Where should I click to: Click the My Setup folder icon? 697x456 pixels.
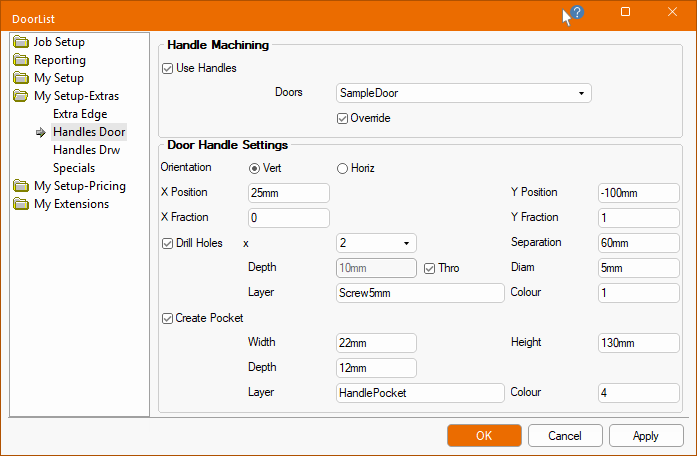(21, 78)
